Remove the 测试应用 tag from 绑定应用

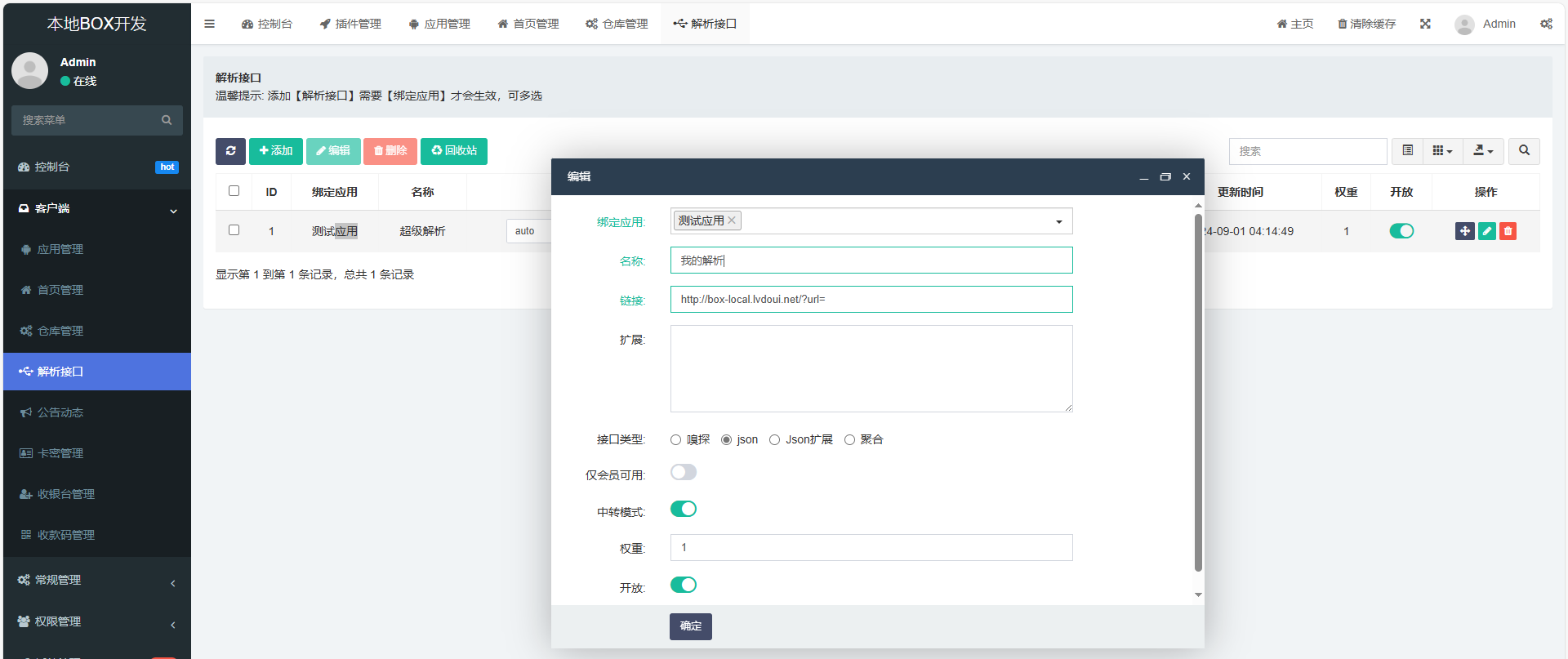(x=732, y=220)
